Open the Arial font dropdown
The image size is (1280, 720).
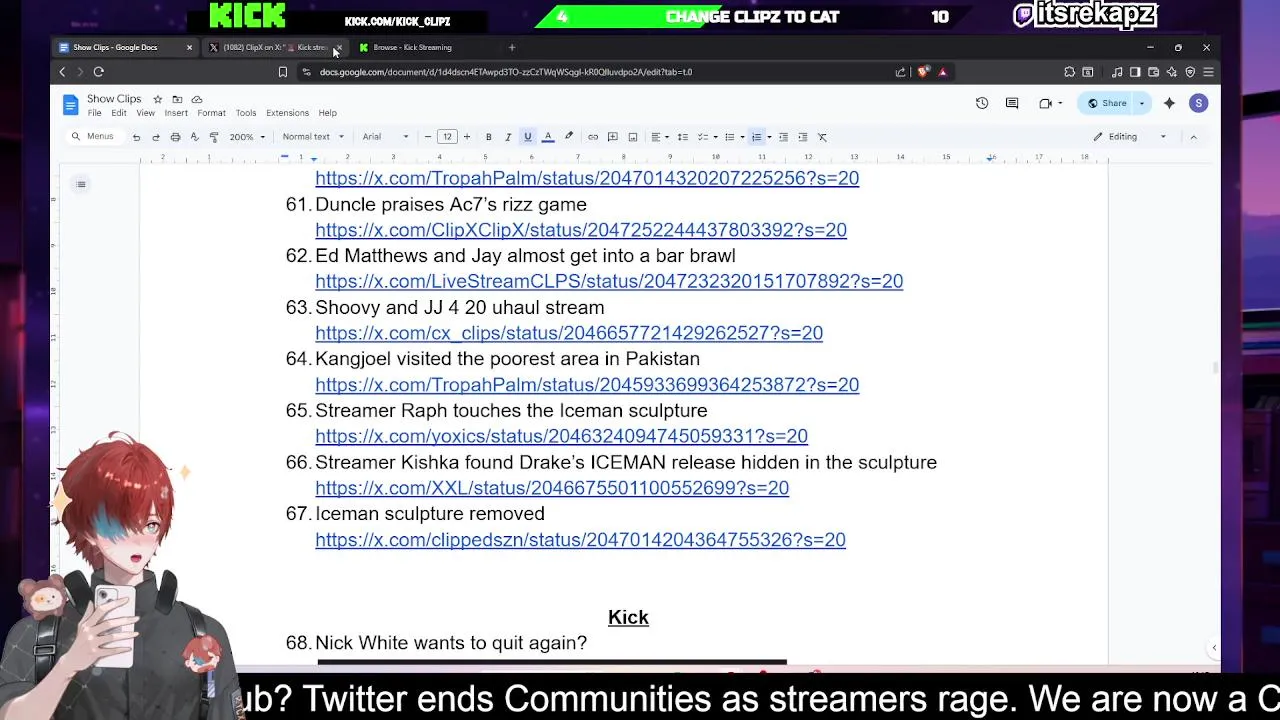pos(385,137)
